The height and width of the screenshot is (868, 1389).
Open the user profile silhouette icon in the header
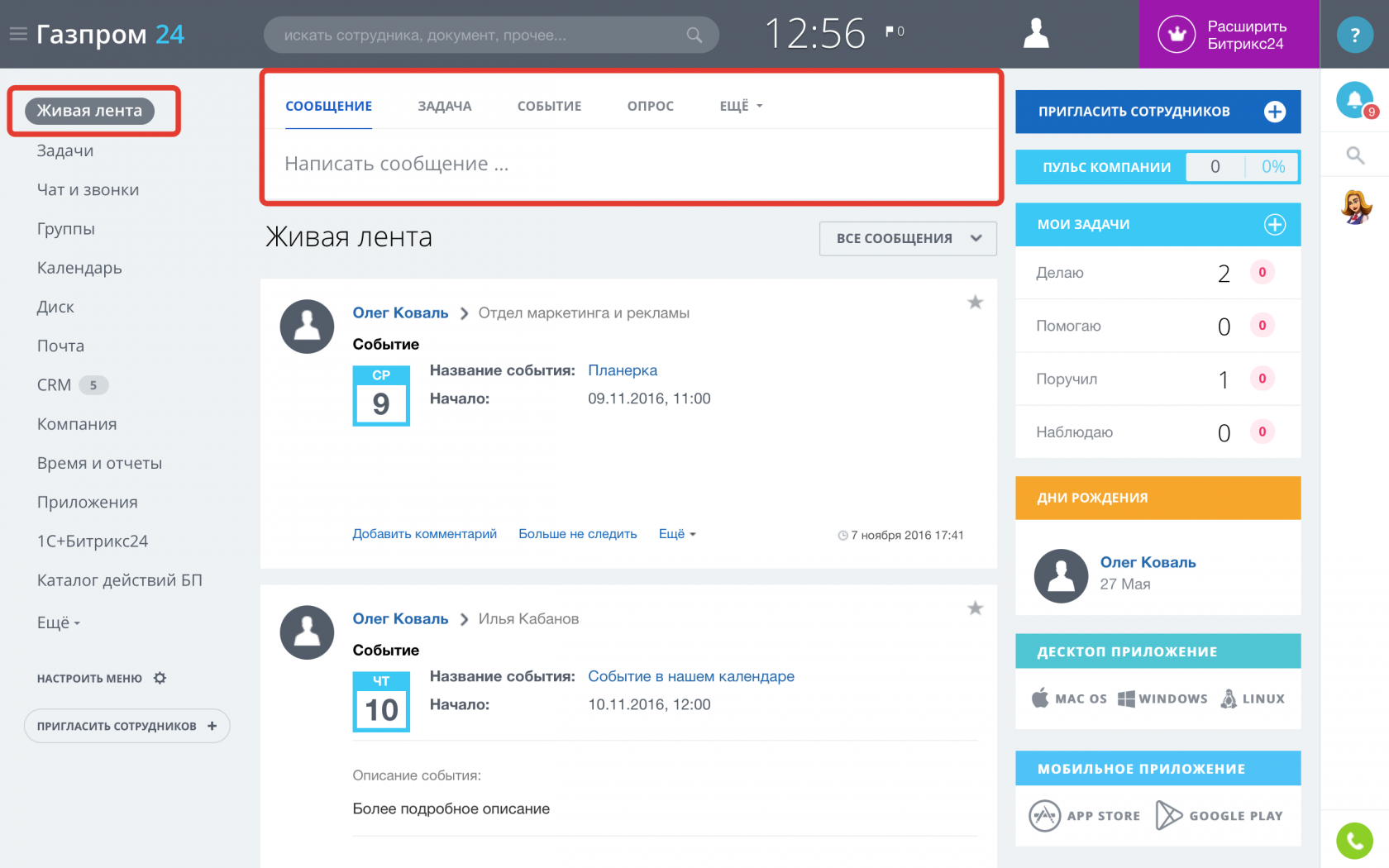1036,34
